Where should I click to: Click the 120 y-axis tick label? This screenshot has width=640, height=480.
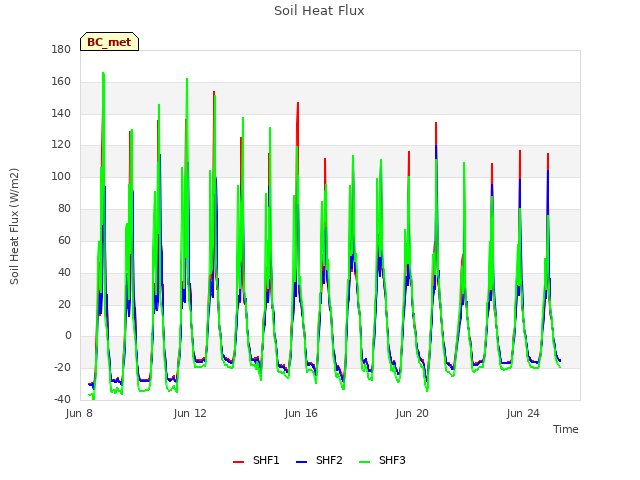tap(61, 144)
